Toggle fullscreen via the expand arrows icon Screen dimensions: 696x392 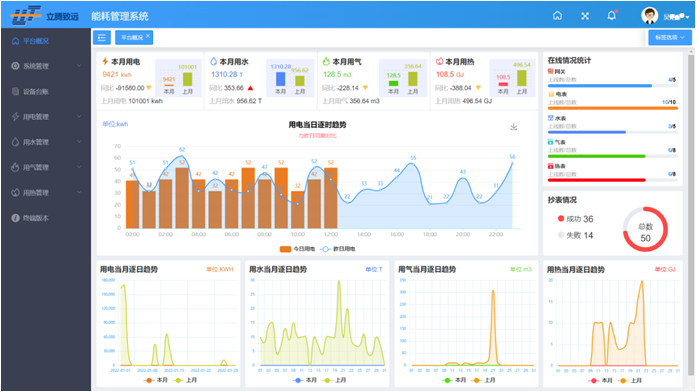tap(585, 16)
